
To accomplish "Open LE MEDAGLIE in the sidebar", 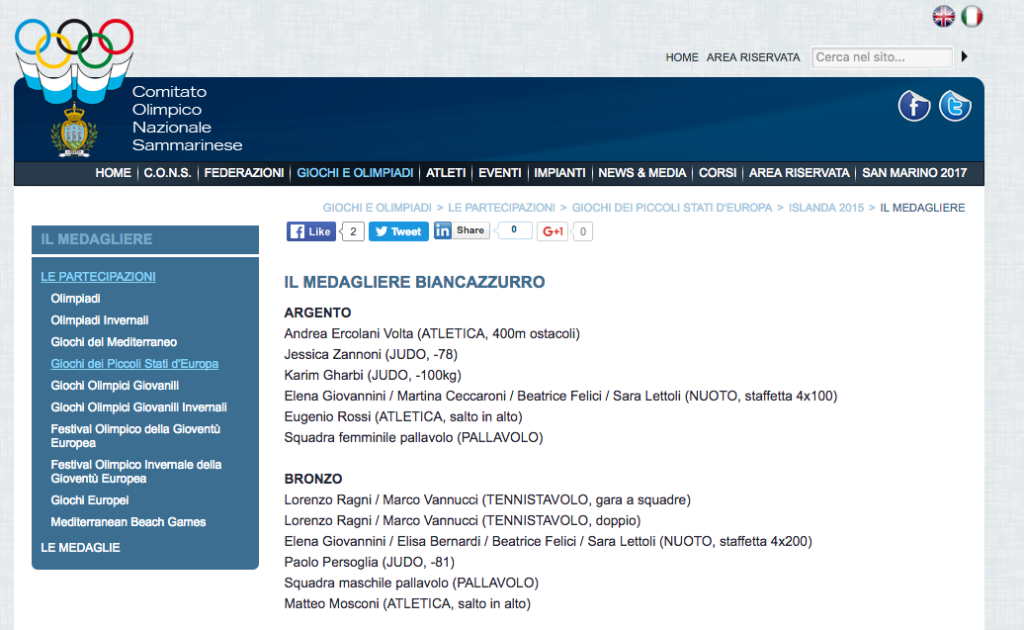I will tap(80, 547).
